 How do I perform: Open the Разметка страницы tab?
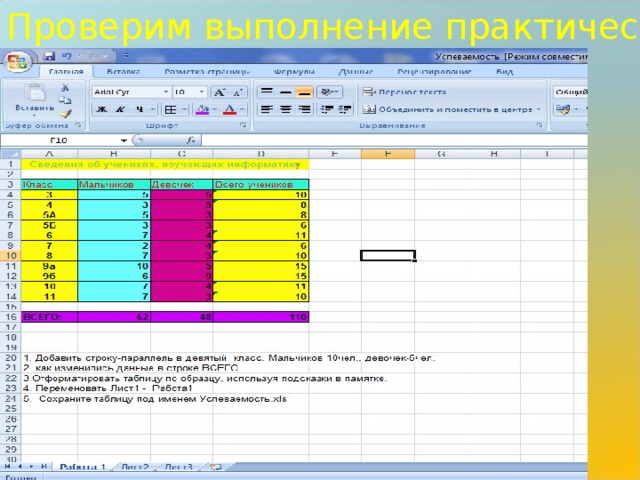point(207,71)
